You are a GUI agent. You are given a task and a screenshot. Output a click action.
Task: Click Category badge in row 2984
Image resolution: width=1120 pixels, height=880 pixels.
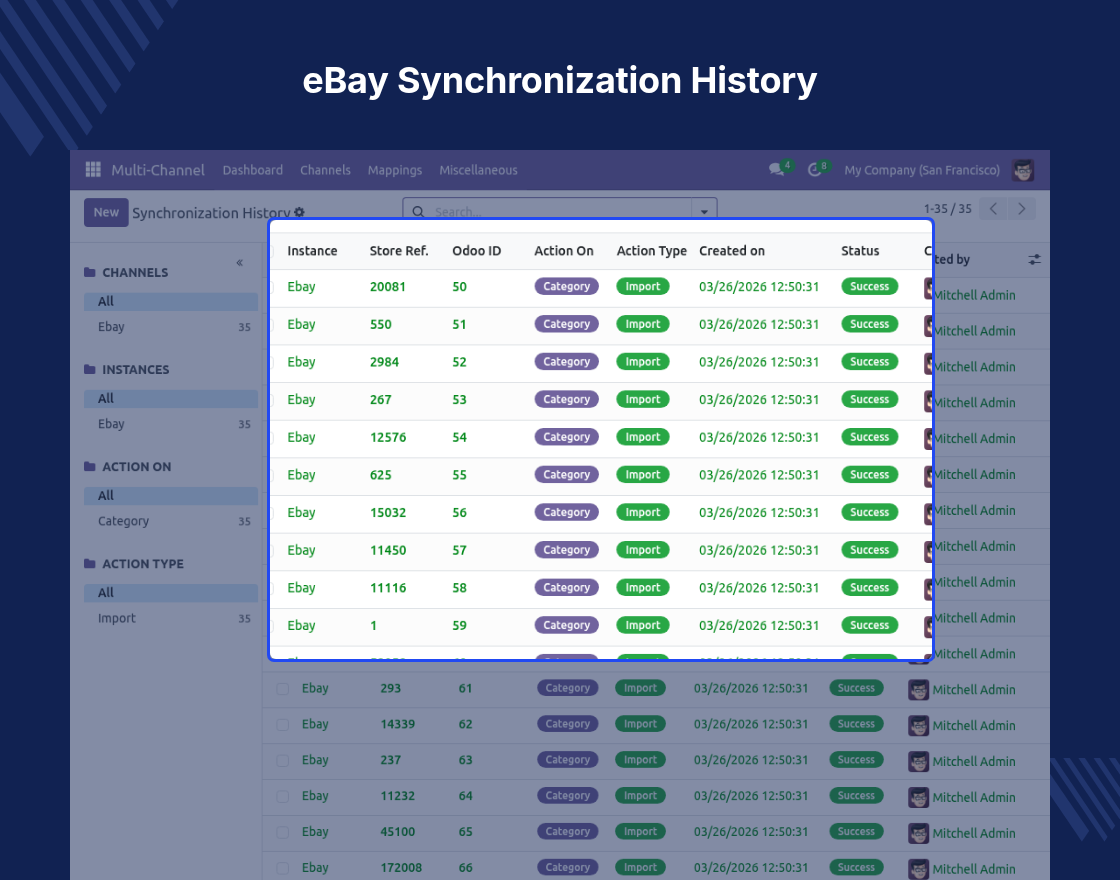coord(566,361)
